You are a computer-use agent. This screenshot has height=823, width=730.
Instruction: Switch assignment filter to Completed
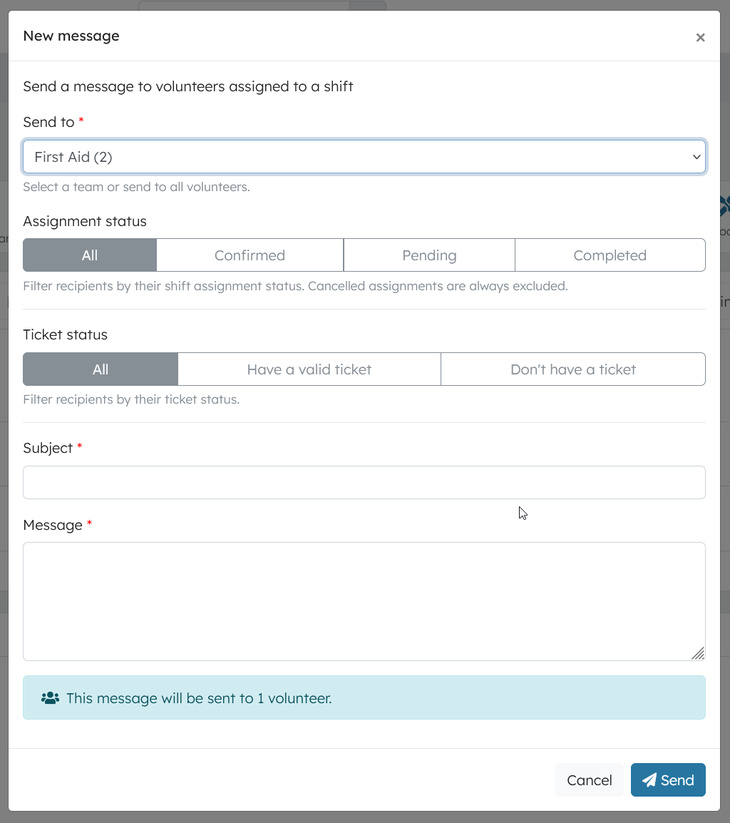tap(610, 255)
